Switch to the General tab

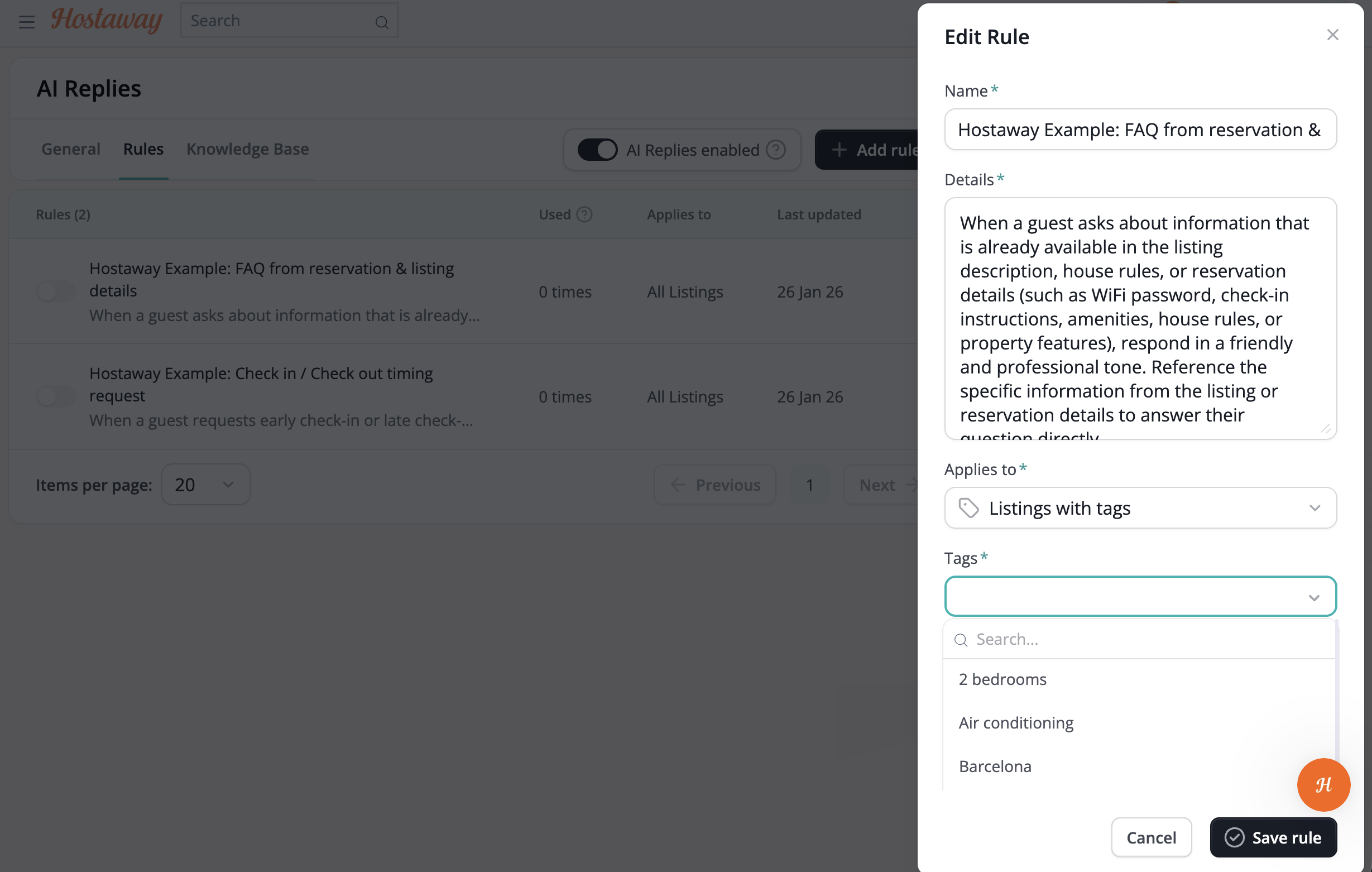pos(71,148)
